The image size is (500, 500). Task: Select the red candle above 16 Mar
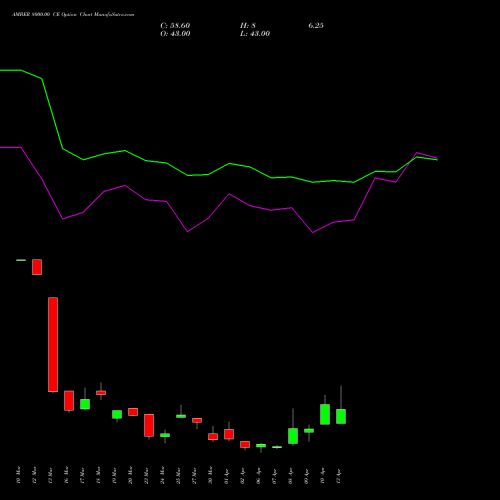69,400
